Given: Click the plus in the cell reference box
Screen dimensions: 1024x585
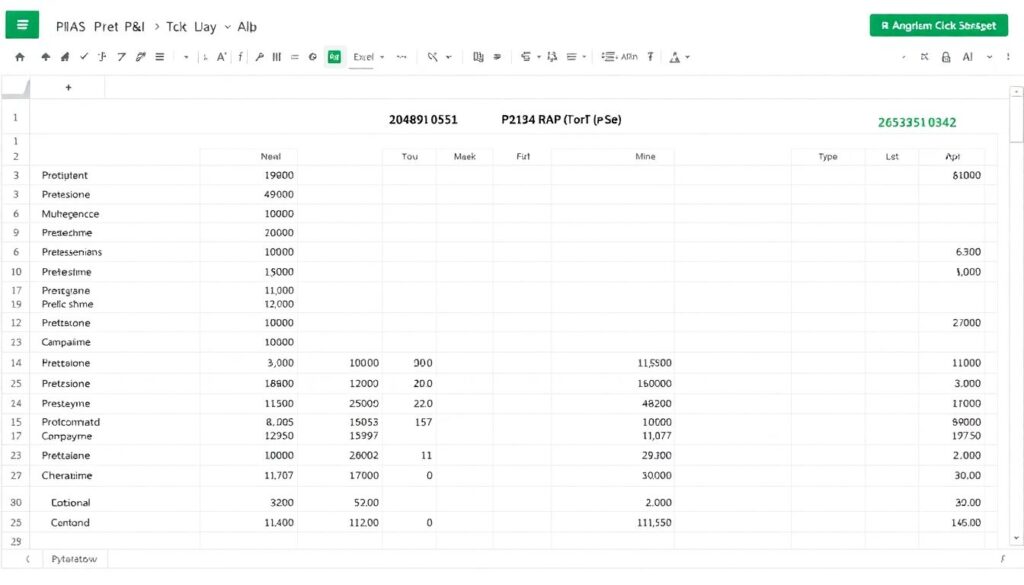Looking at the screenshot, I should coord(68,88).
